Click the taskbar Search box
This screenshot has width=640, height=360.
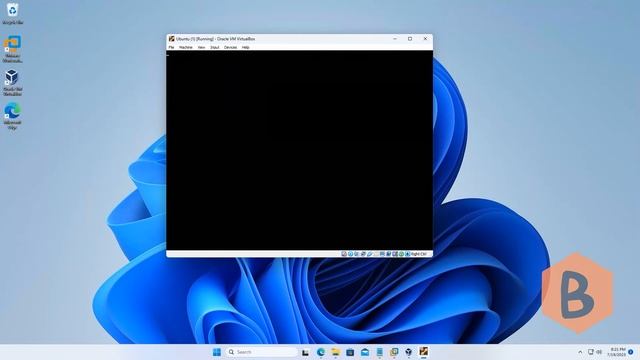pos(262,352)
